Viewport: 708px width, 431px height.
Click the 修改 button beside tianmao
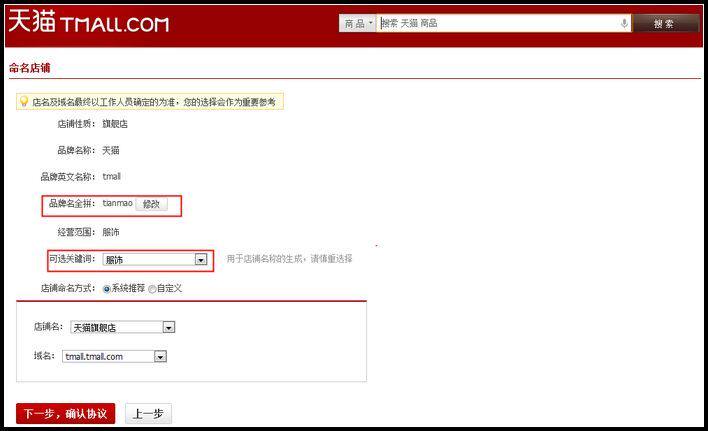tap(152, 204)
